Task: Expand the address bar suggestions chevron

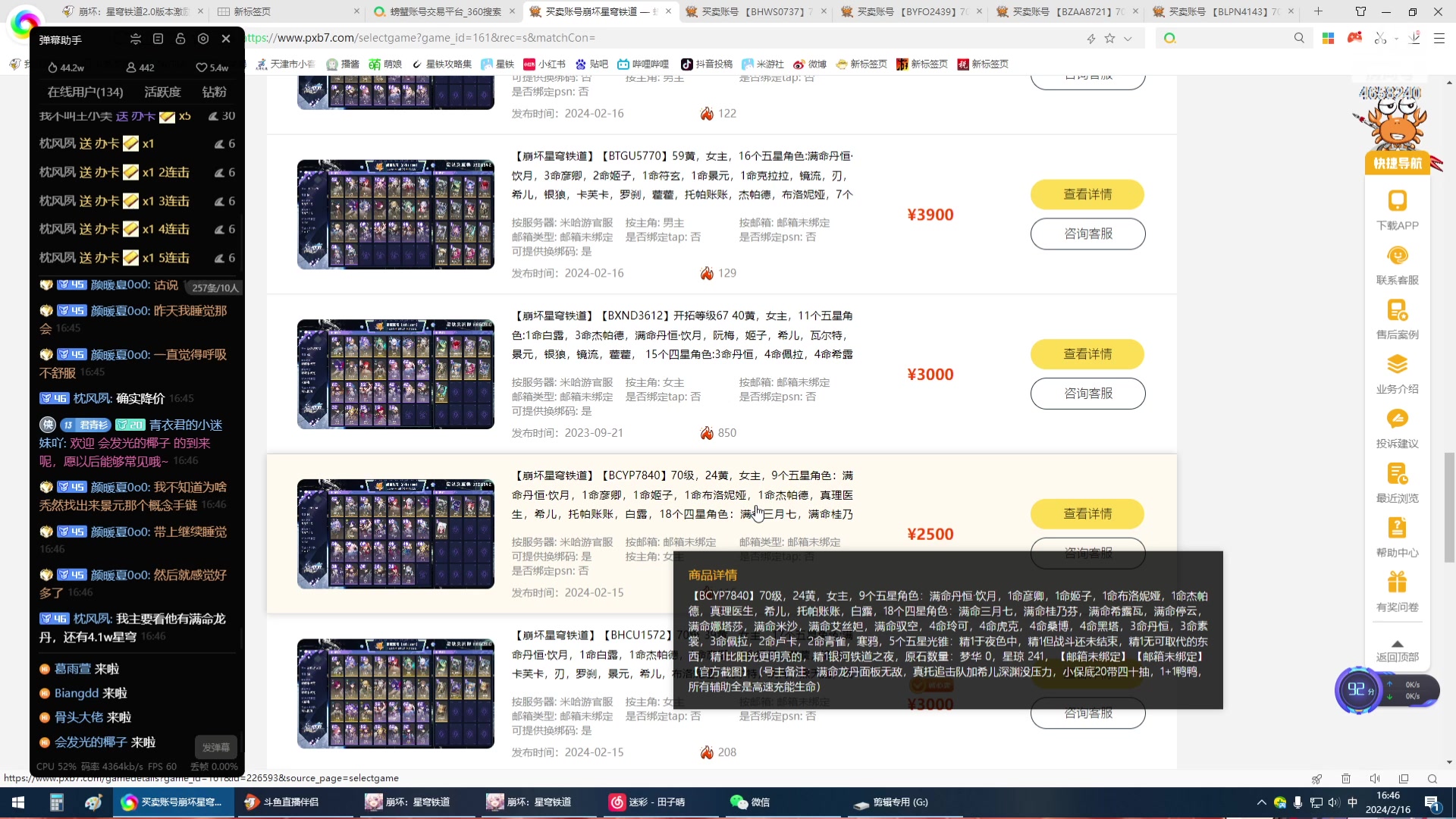Action: 1128,37
